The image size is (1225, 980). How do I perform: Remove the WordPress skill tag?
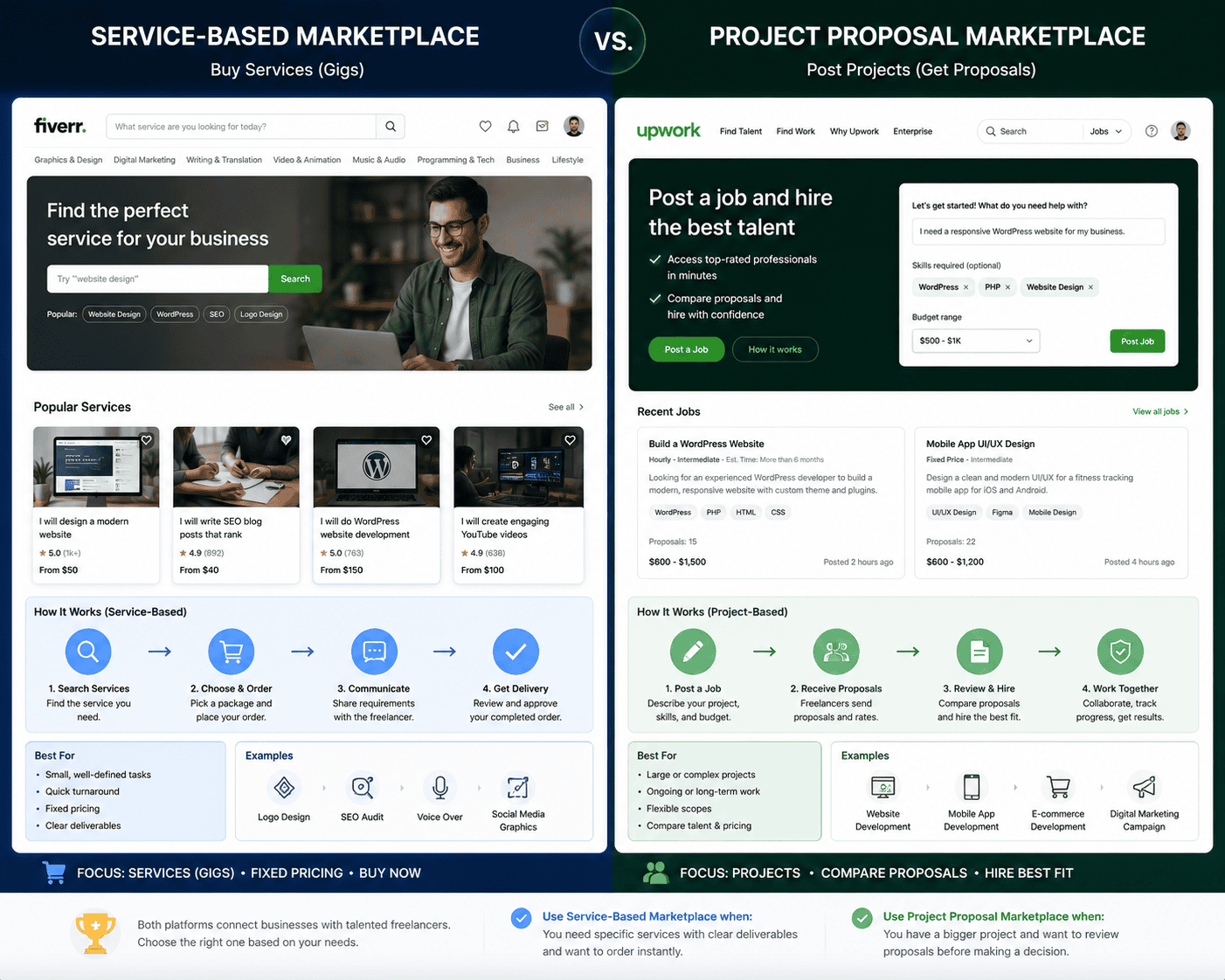click(965, 287)
